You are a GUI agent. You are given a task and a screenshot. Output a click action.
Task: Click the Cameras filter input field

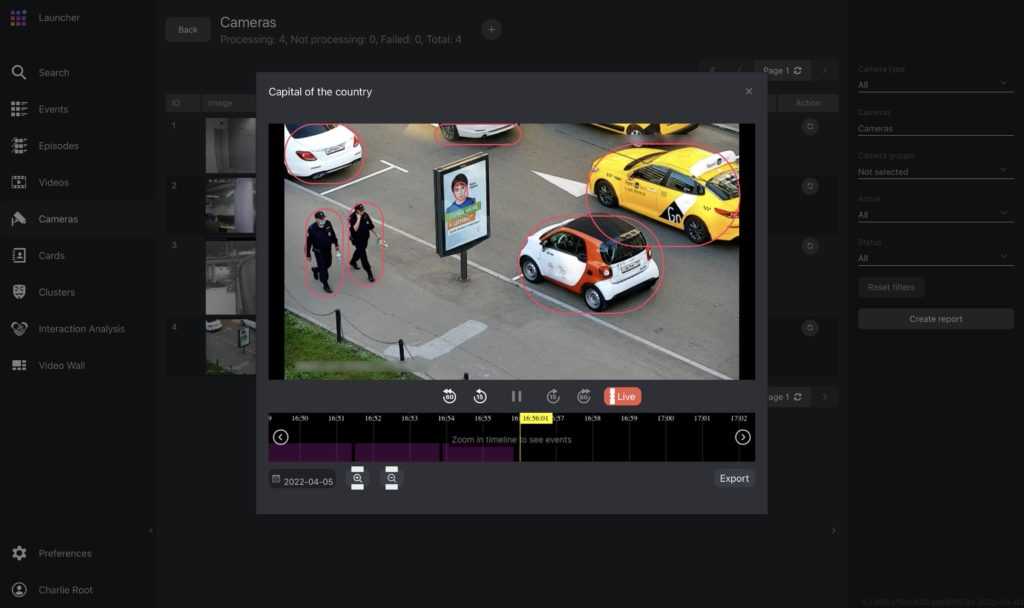click(x=935, y=128)
